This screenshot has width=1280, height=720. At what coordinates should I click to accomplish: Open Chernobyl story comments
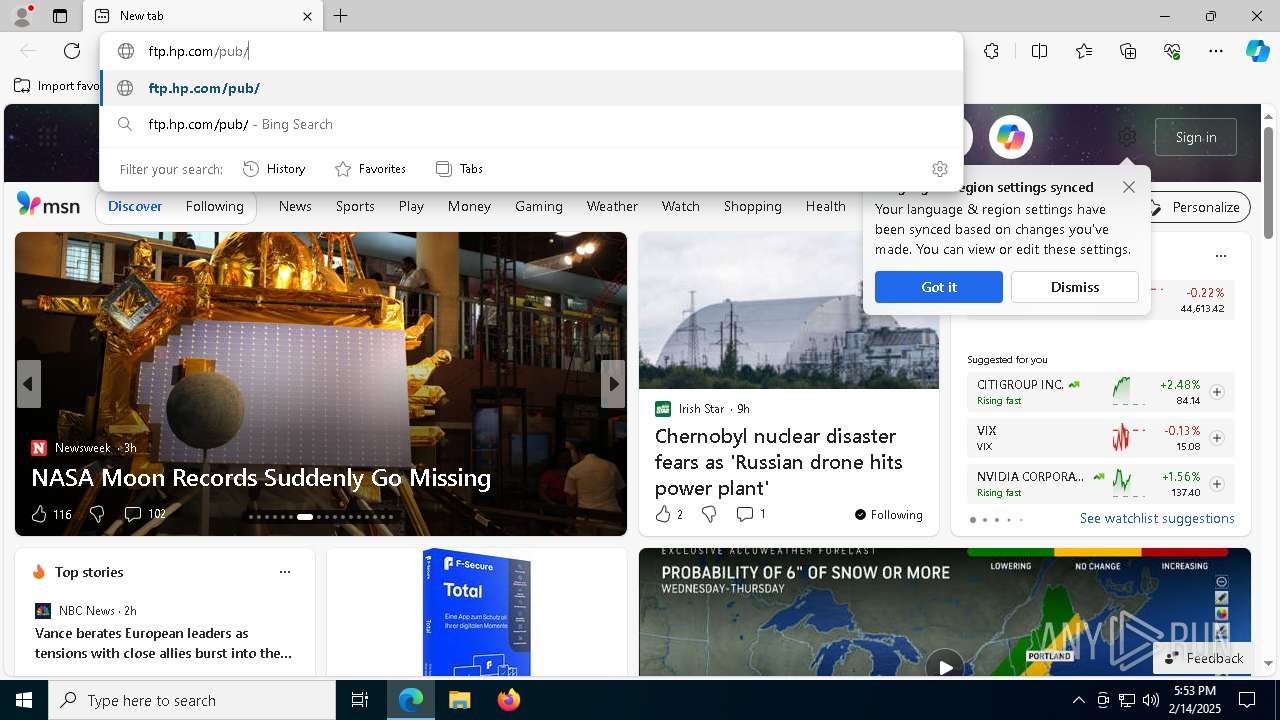(744, 514)
